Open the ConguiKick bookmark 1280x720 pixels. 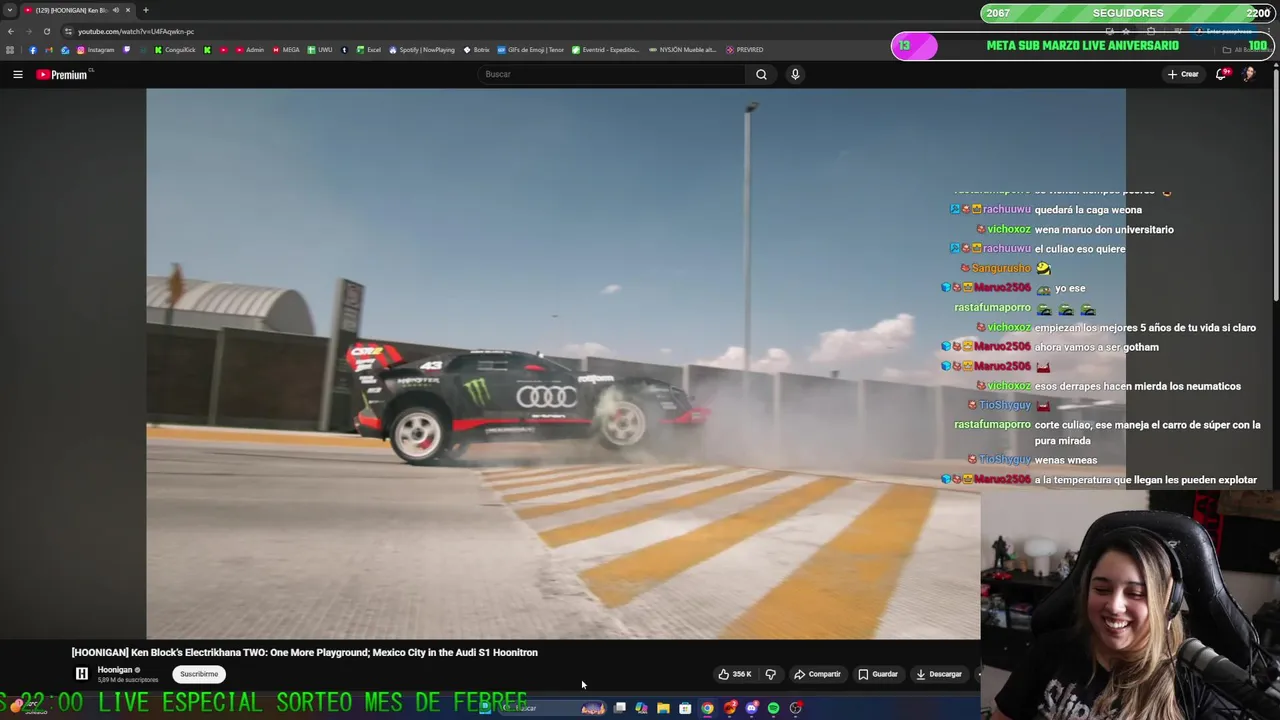[x=175, y=50]
